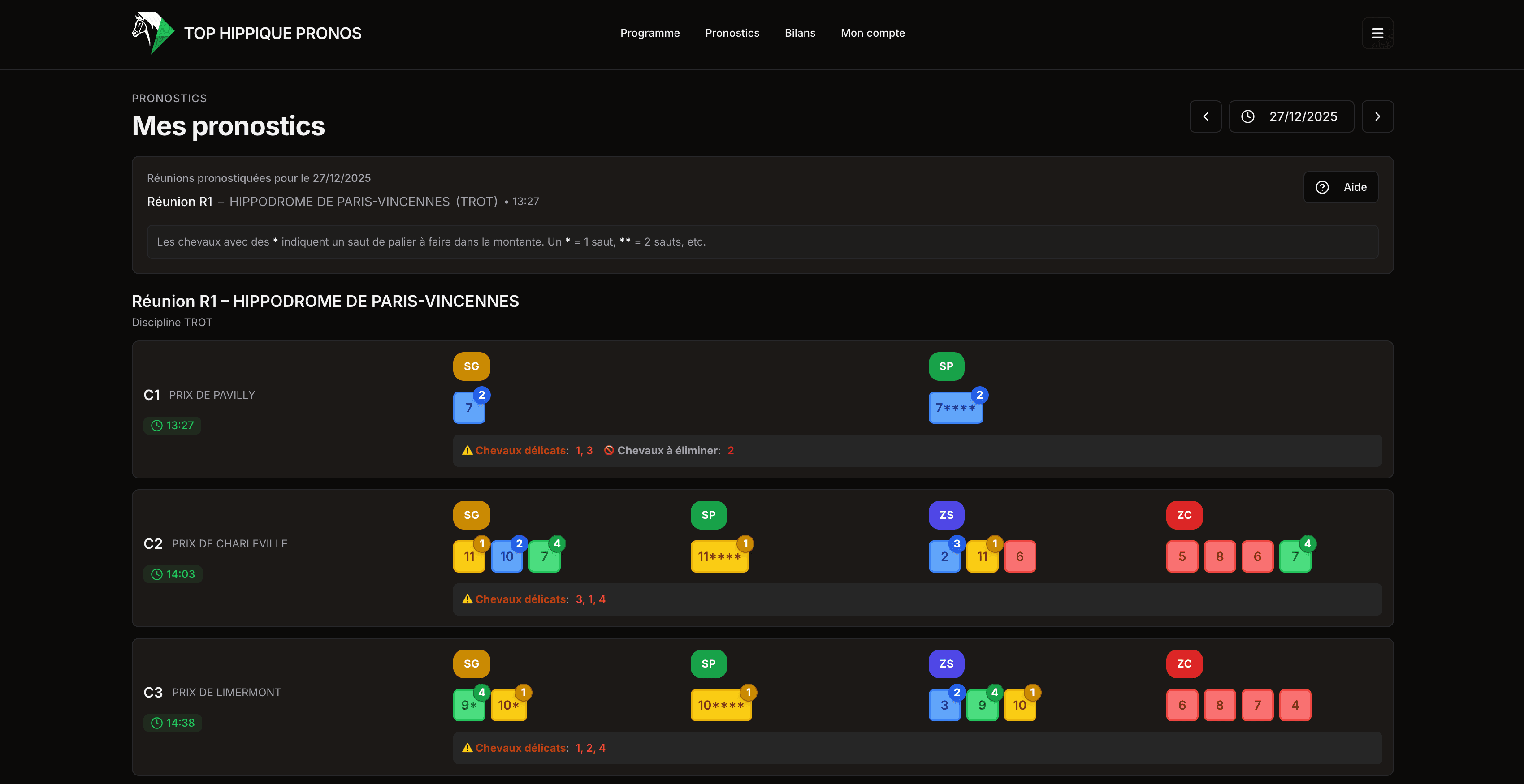Click the ZS badge in race C2
The width and height of the screenshot is (1524, 784).
tap(945, 515)
